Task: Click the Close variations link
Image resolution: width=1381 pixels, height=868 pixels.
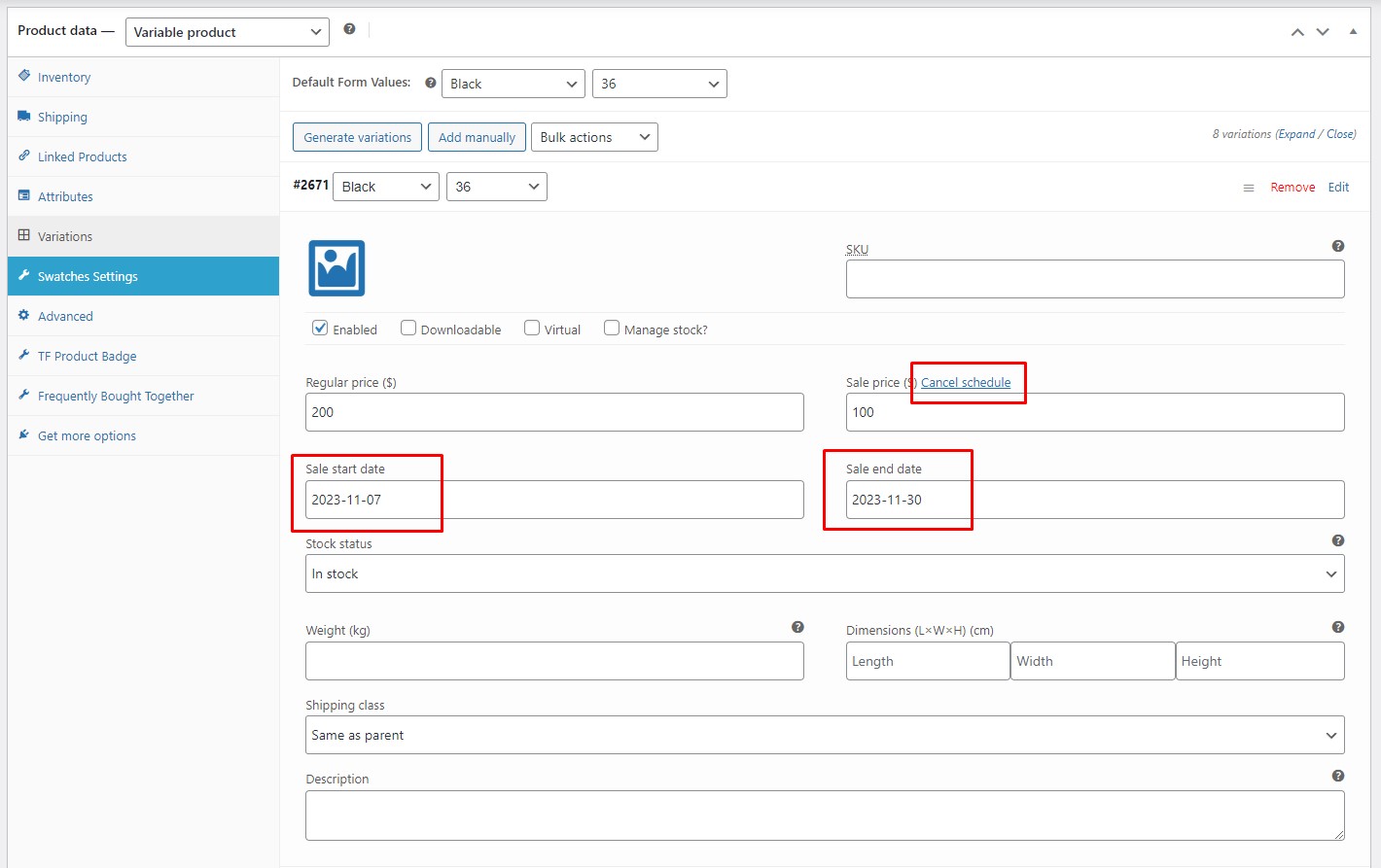Action: pos(1339,134)
